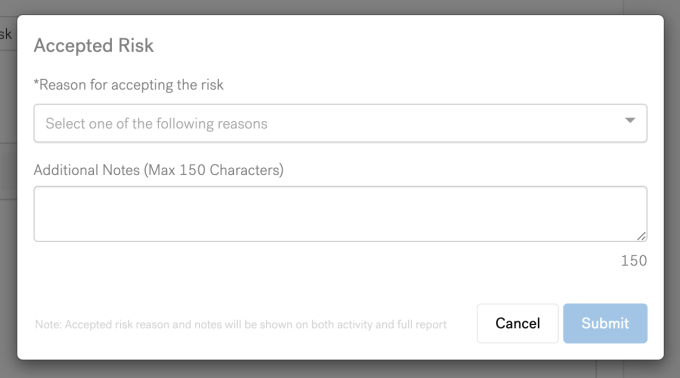The image size is (680, 378).
Task: Expand the reasons combo box list
Action: point(340,123)
